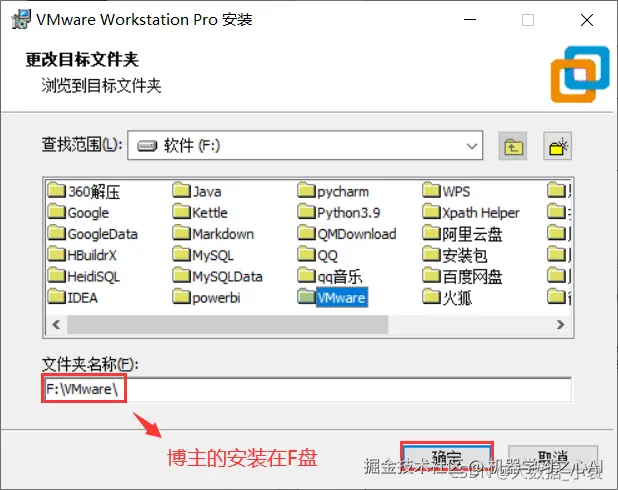This screenshot has width=618, height=490.
Task: Click the 确定 button
Action: [x=447, y=457]
